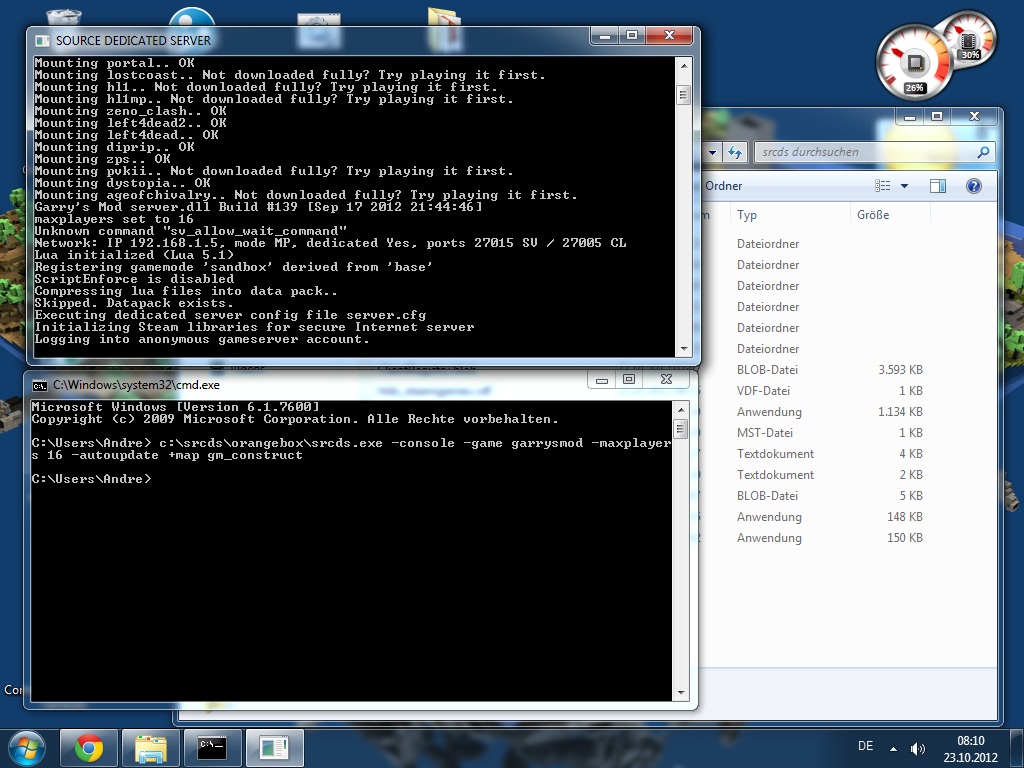Sort files by the Größe column
1024x768 pixels.
click(872, 215)
